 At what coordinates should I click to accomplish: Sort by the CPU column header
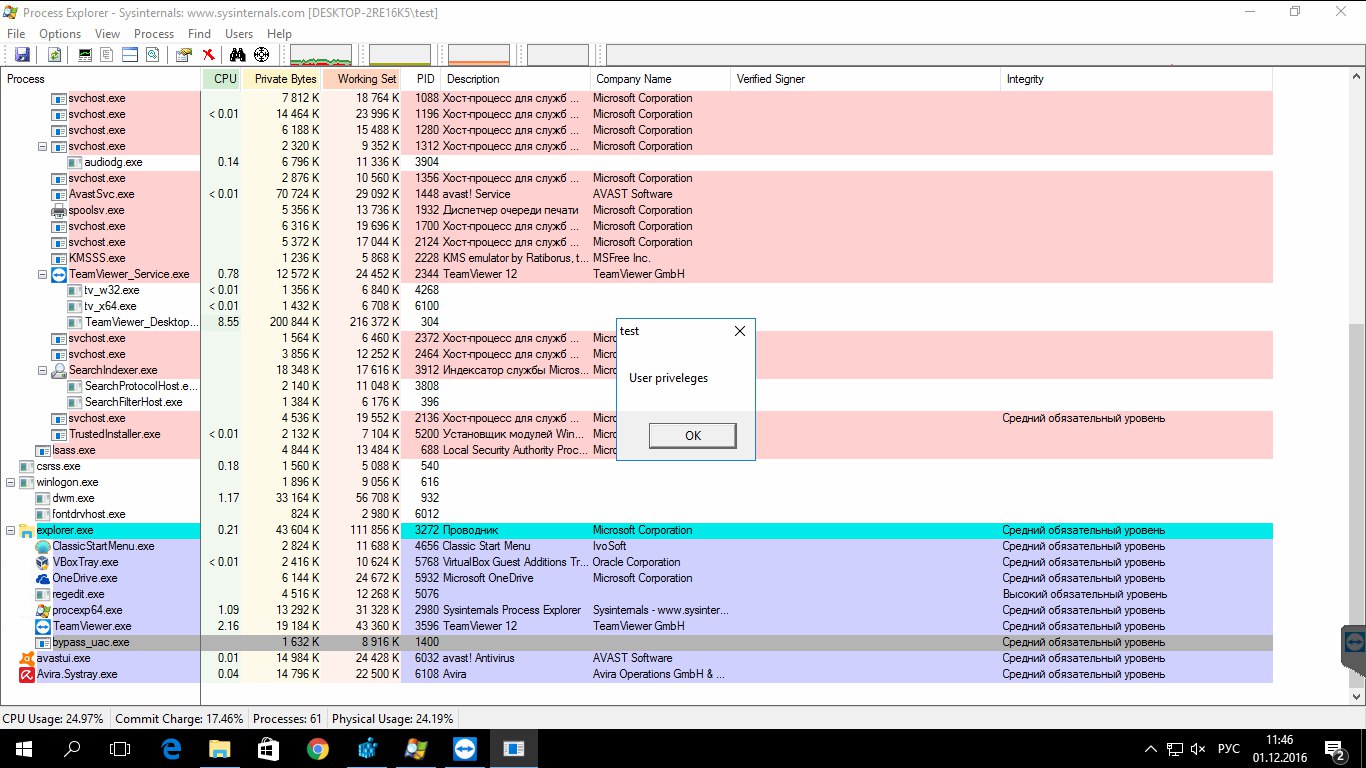[221, 79]
